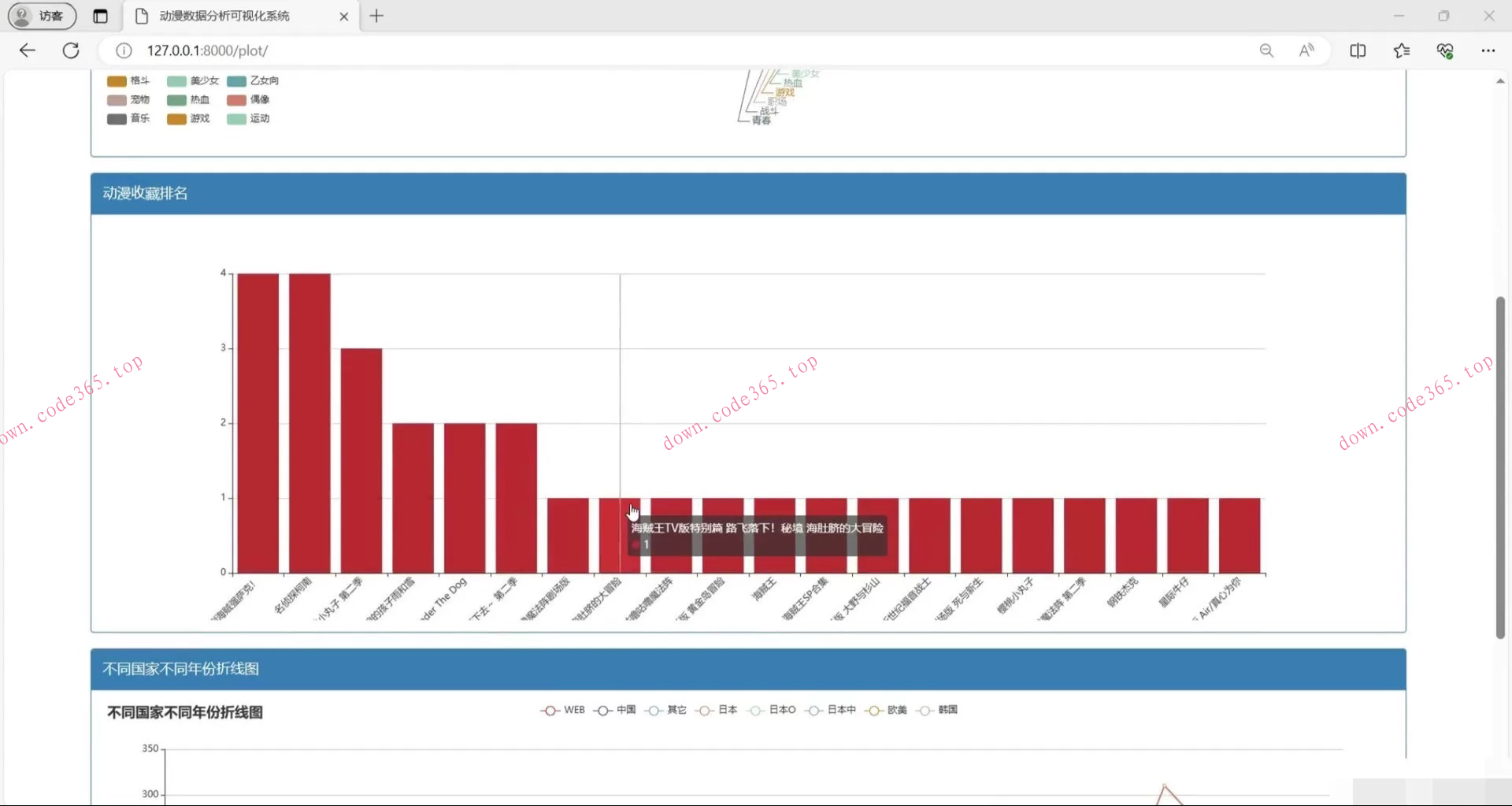Toggle the WEB series in line chart legend

(563, 710)
